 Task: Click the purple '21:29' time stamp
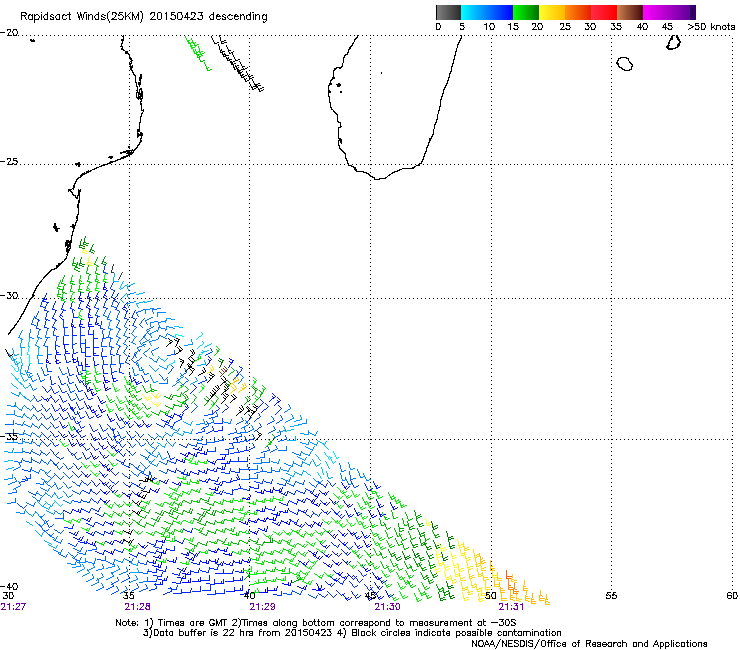pyautogui.click(x=262, y=607)
